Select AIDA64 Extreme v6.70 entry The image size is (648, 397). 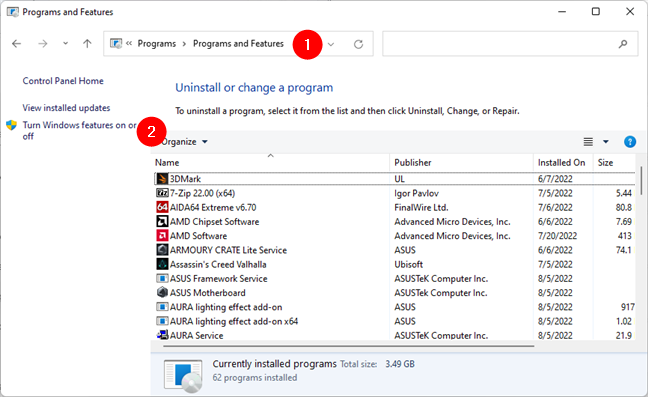(395, 207)
